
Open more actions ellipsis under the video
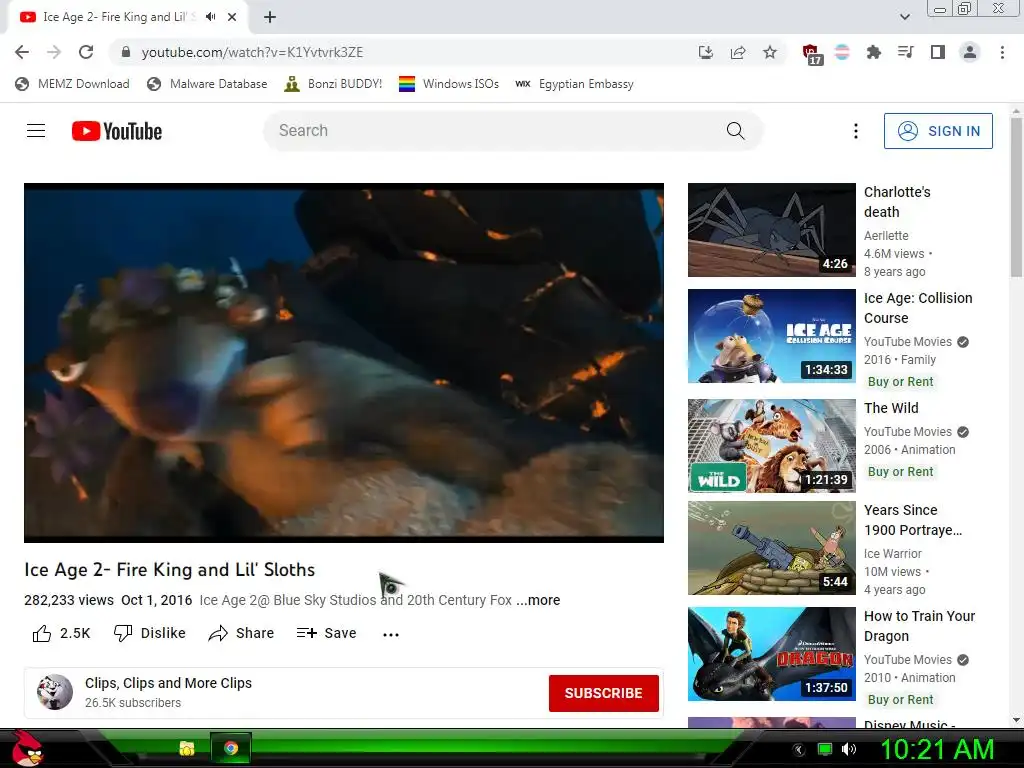click(x=391, y=634)
